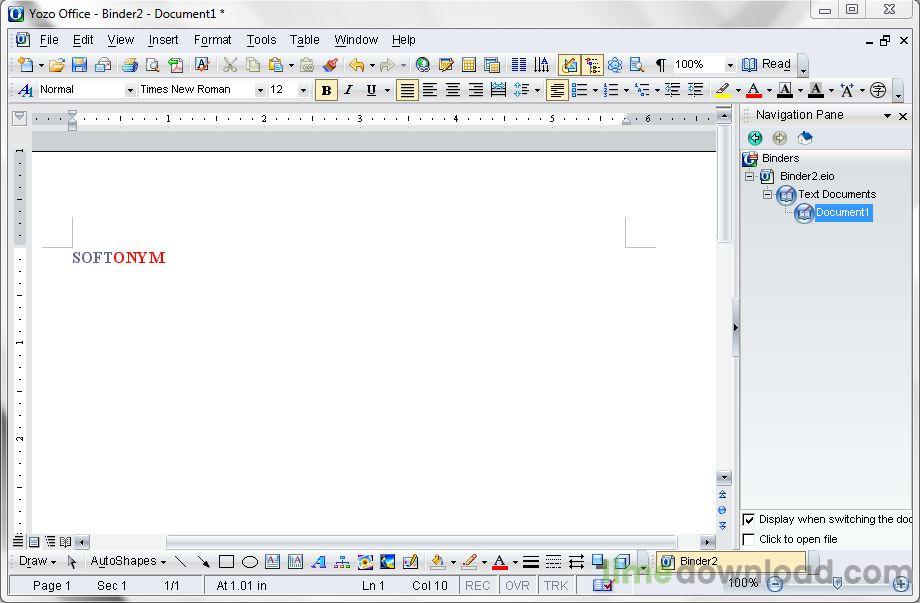Select Document1 in the Binders tree
The width and height of the screenshot is (920, 603).
843,212
